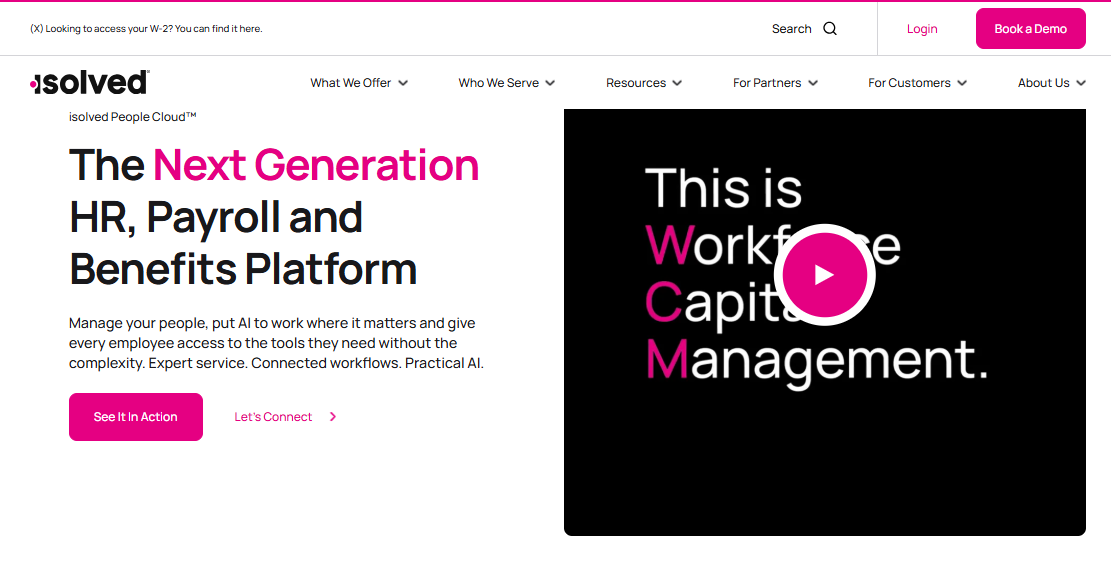Click the arrow icon beside Let's Connect

tap(333, 416)
